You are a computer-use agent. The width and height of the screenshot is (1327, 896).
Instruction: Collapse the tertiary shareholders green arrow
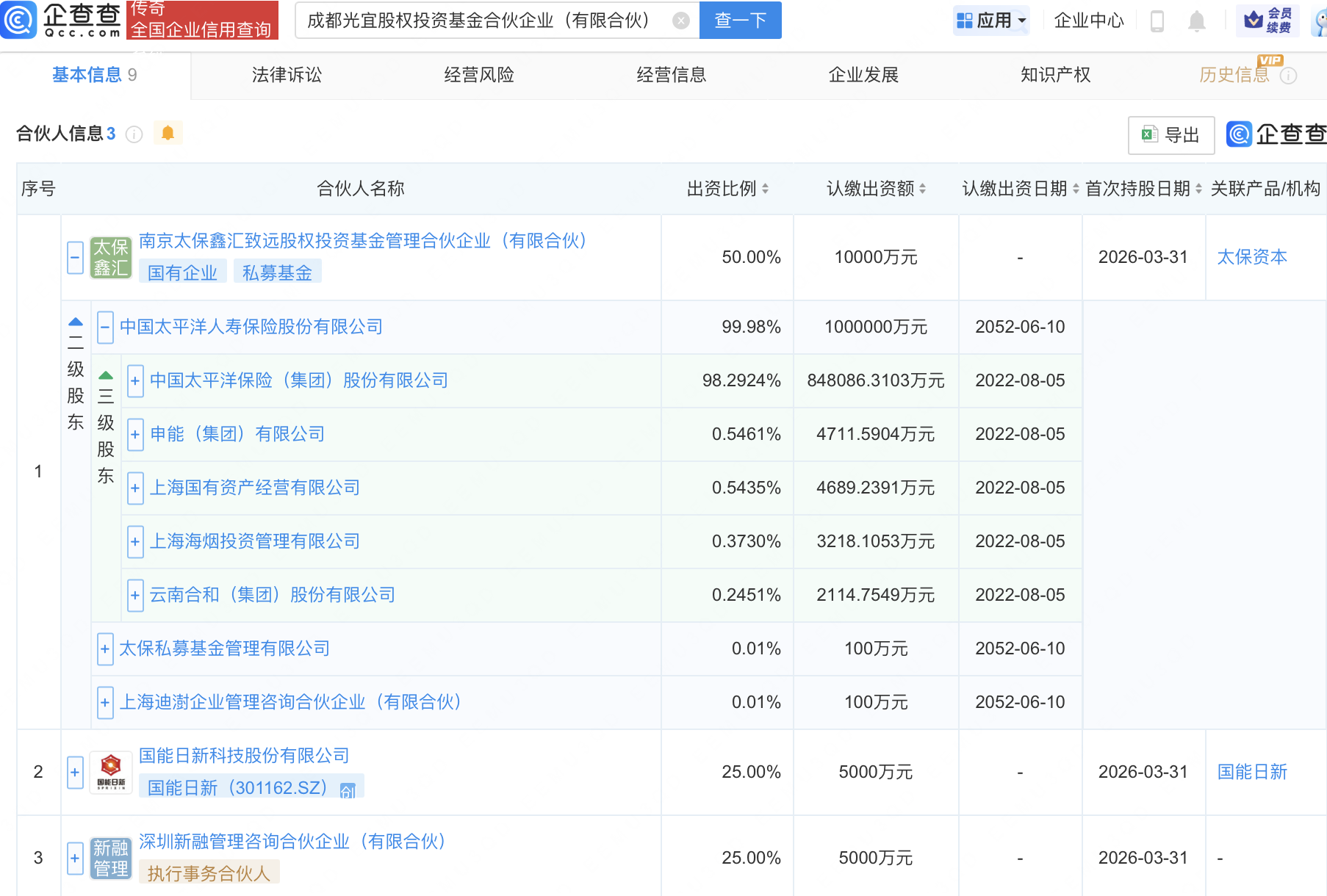pos(106,375)
